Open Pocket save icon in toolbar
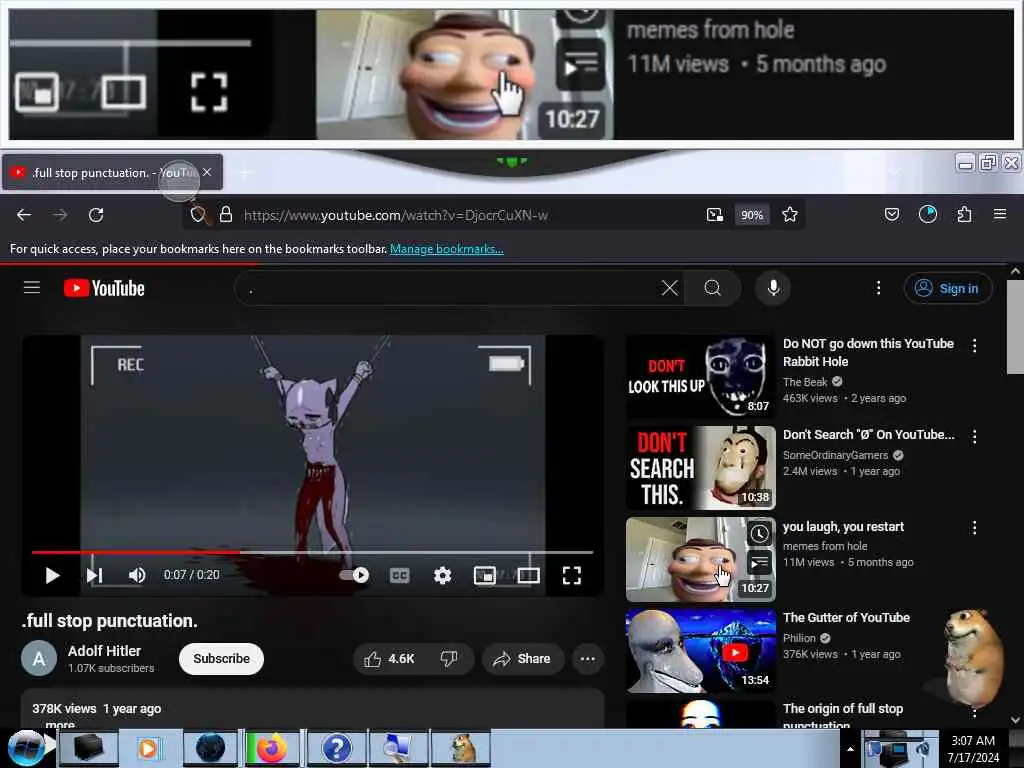 click(891, 214)
